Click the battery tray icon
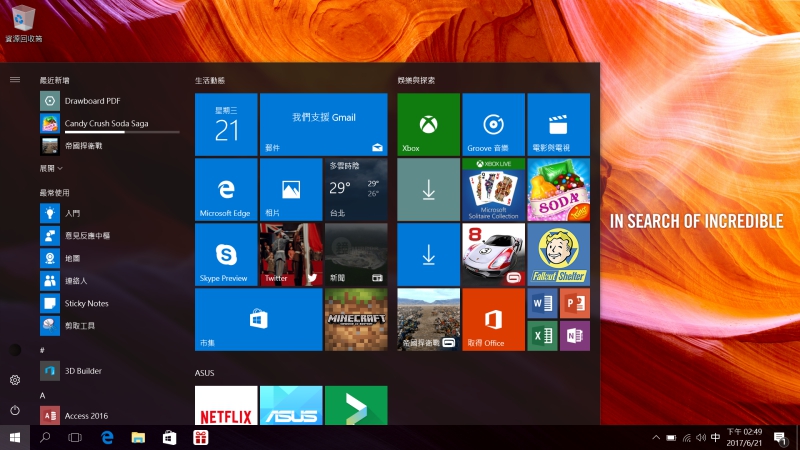 (671, 438)
